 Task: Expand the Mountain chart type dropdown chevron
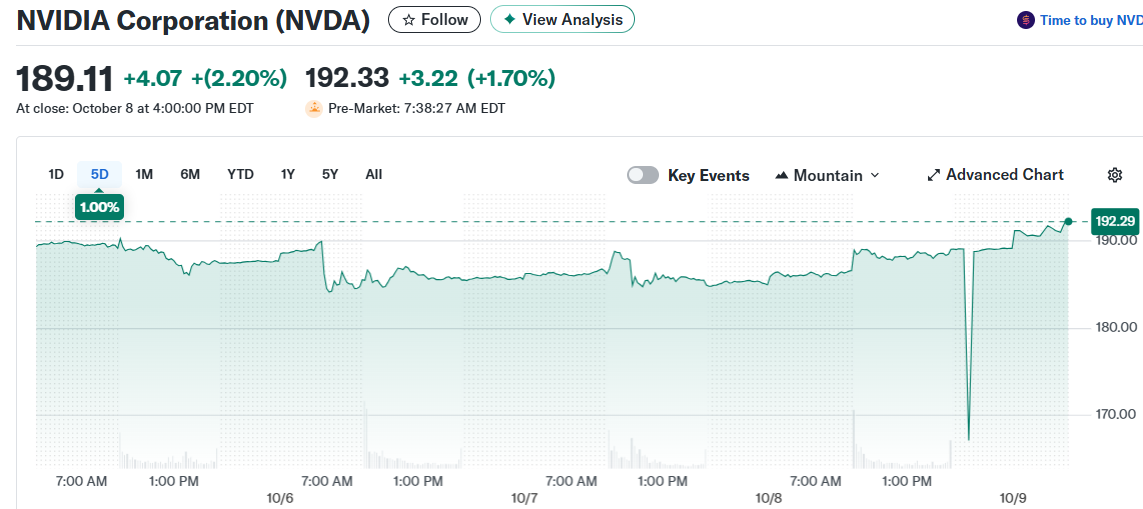pyautogui.click(x=875, y=175)
